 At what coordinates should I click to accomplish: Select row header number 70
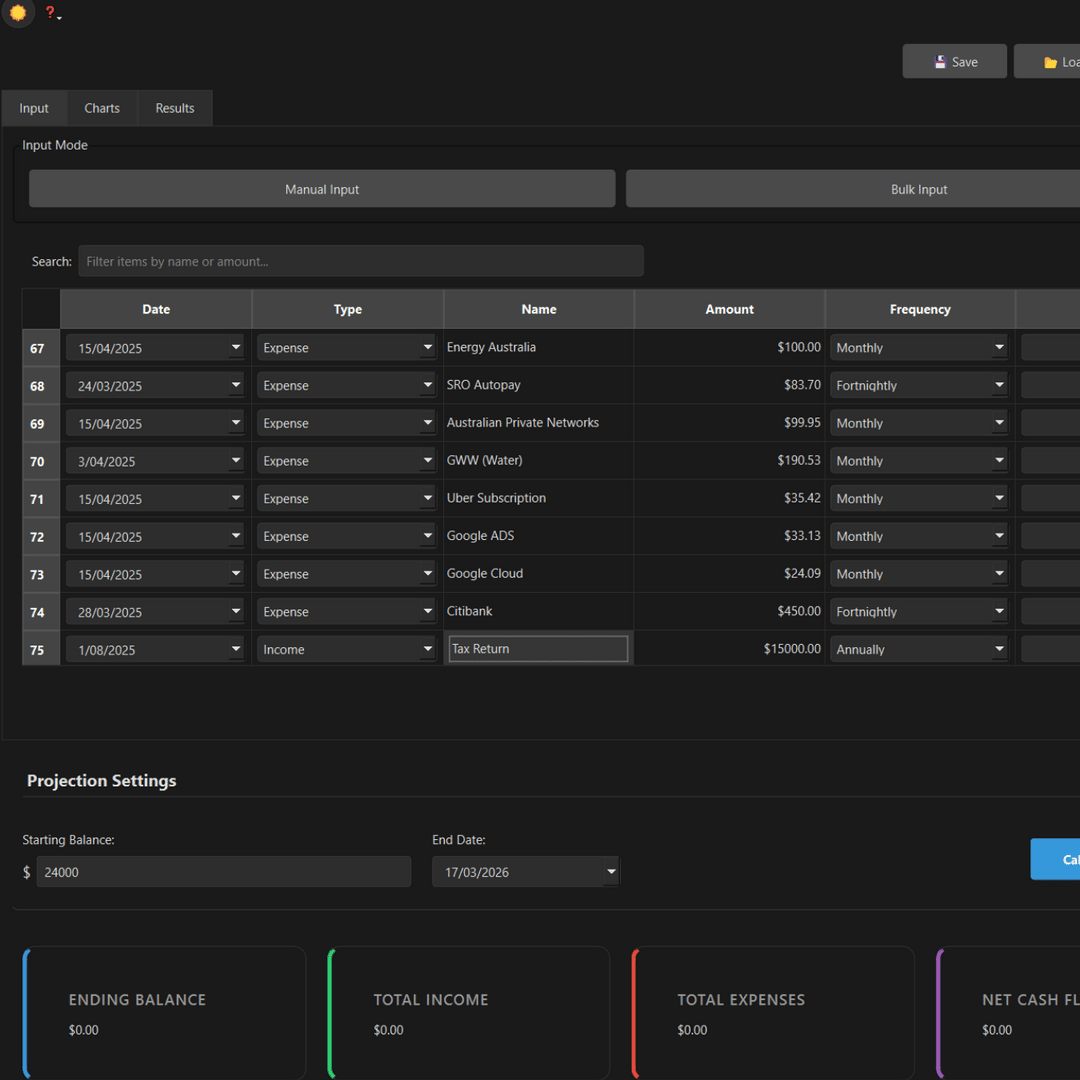(38, 461)
